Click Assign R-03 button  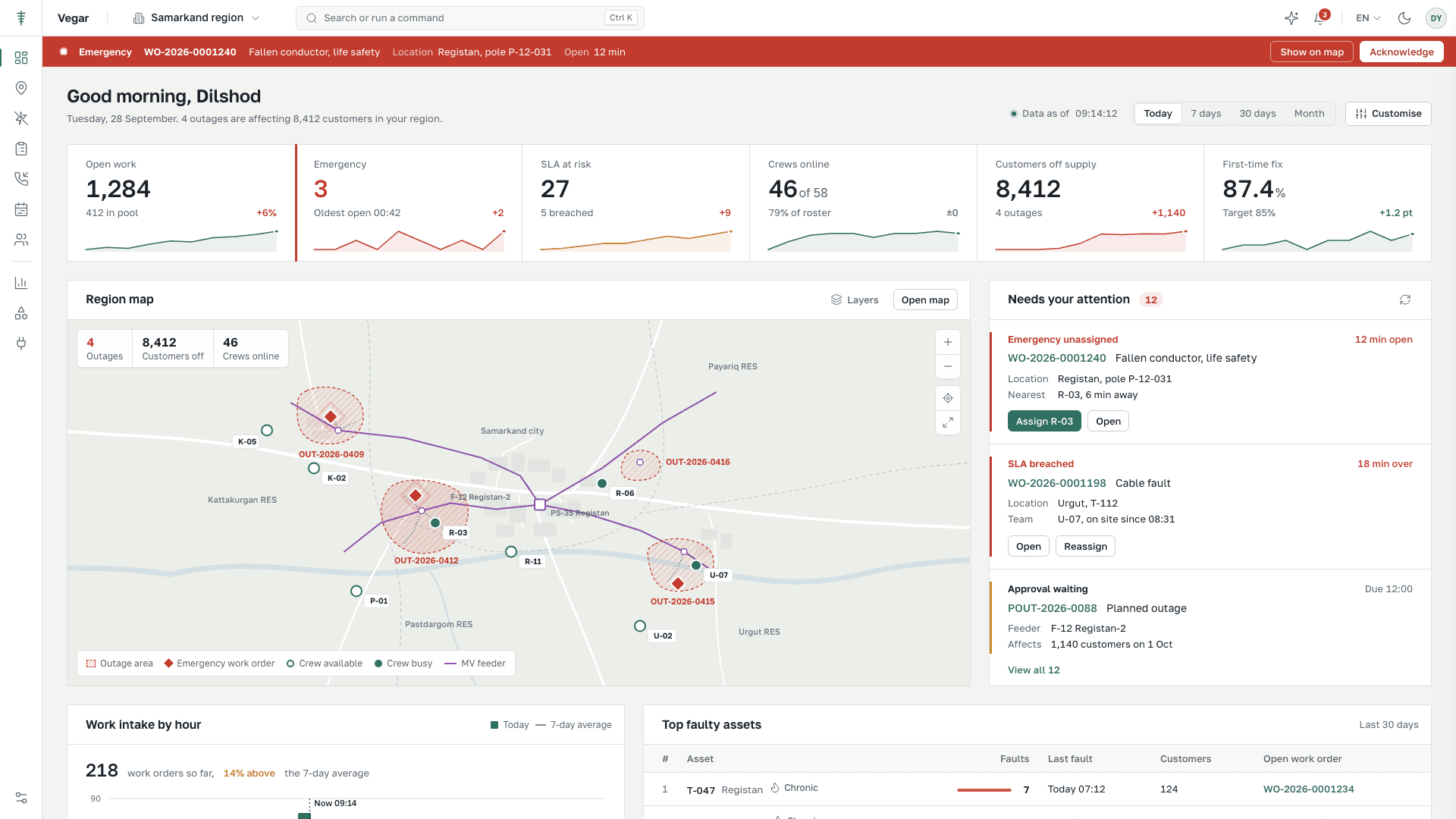point(1044,421)
